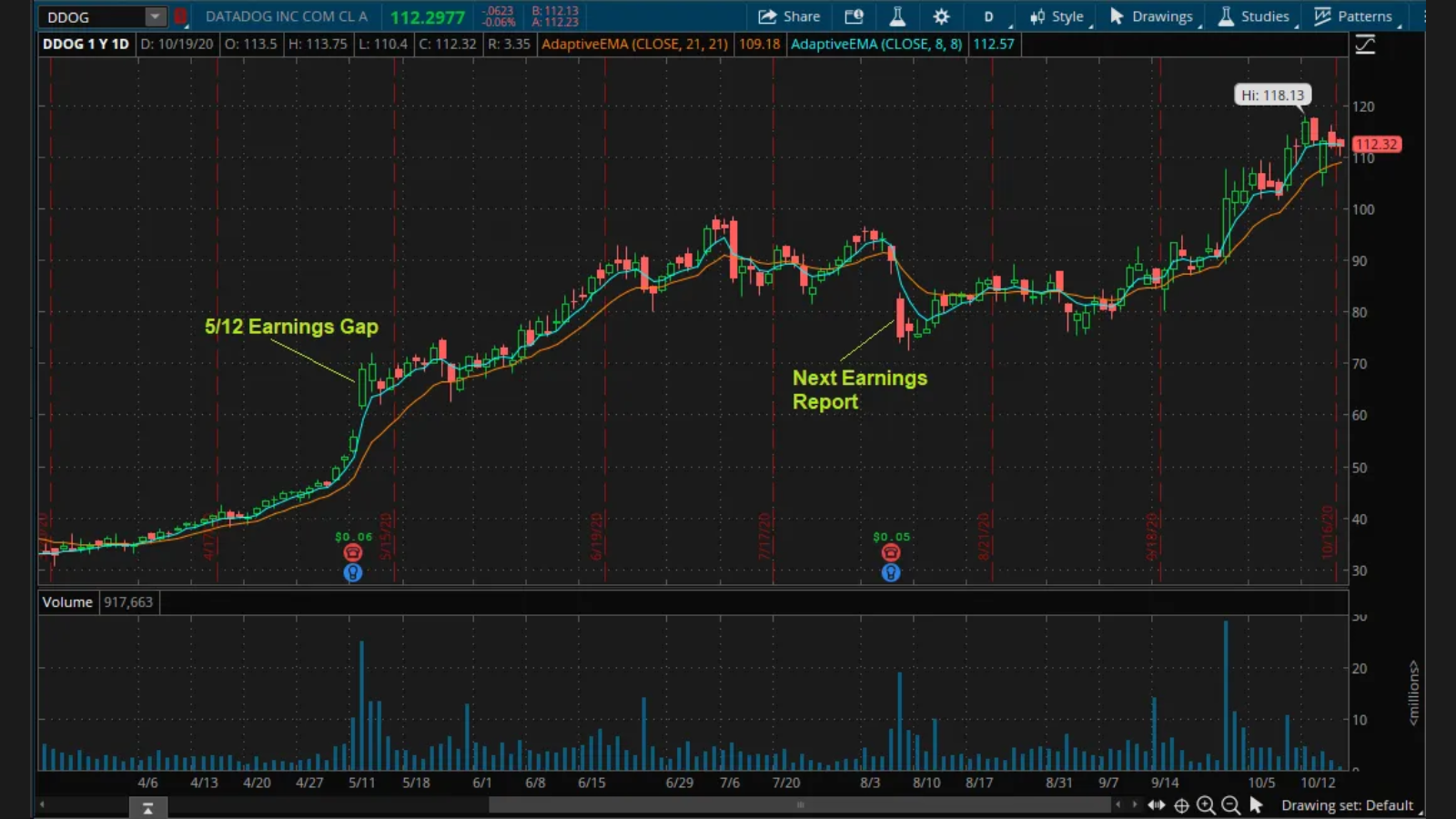
Task: Open chart settings gear icon
Action: (x=941, y=16)
